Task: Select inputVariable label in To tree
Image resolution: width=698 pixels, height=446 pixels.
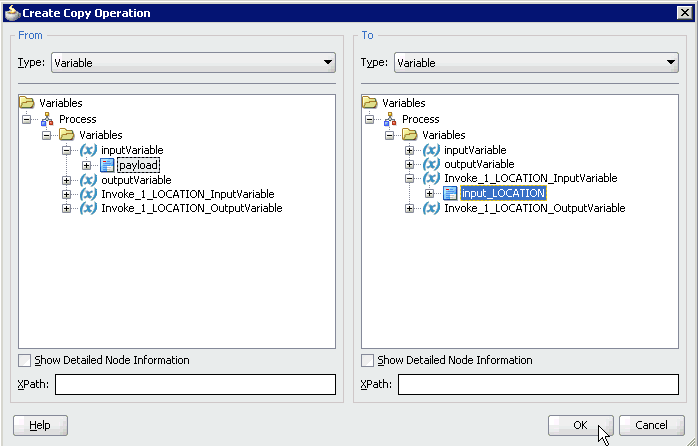Action: point(475,150)
